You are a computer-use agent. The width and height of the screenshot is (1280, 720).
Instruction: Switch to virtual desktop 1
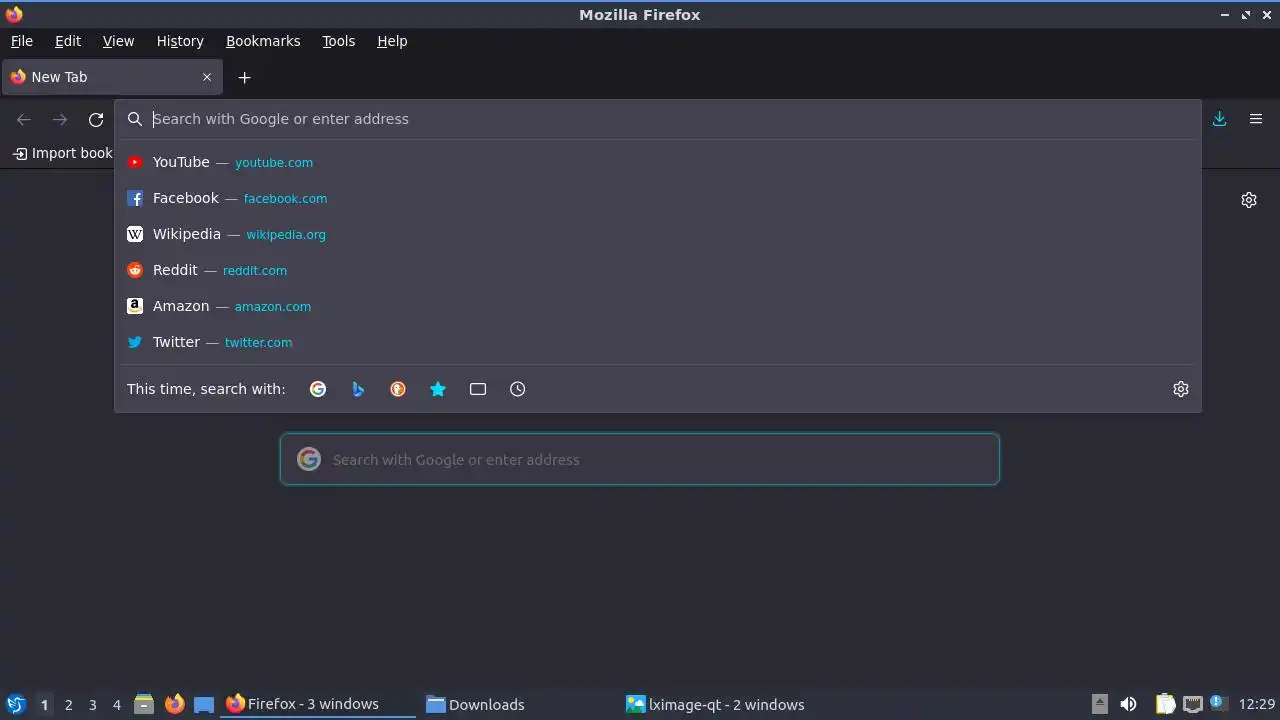[44, 705]
